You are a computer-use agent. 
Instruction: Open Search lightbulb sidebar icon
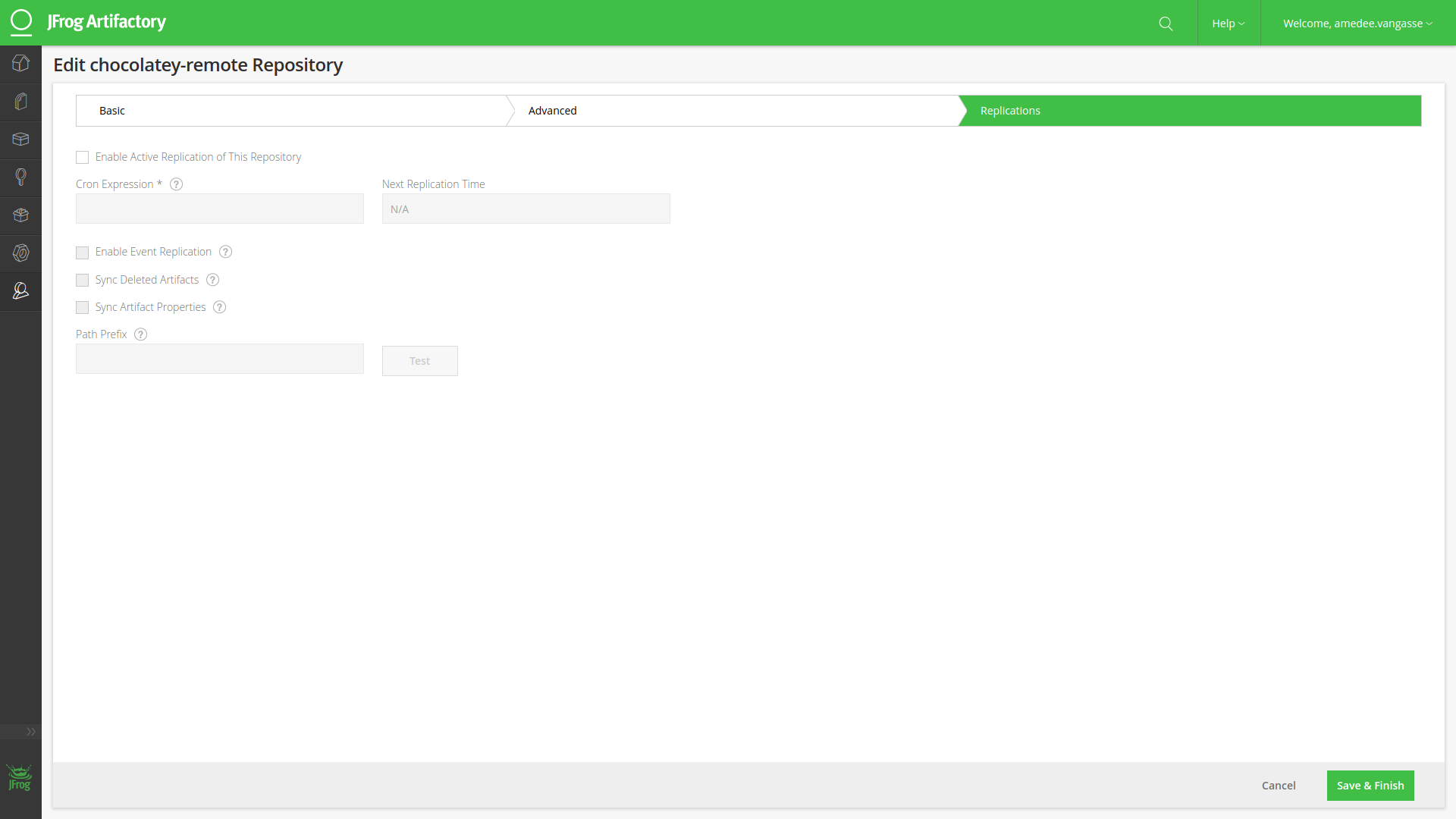tap(20, 177)
